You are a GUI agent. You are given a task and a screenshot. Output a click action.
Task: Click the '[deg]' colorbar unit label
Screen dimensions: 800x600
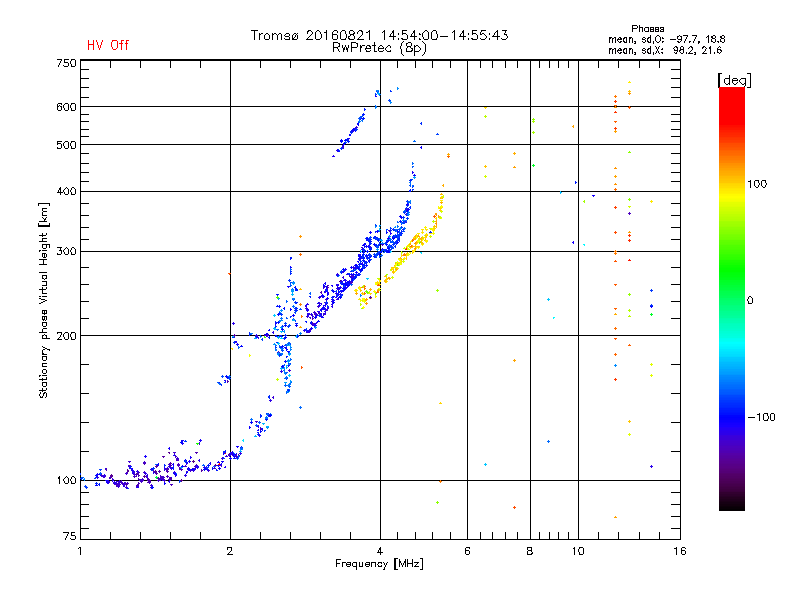coord(734,80)
